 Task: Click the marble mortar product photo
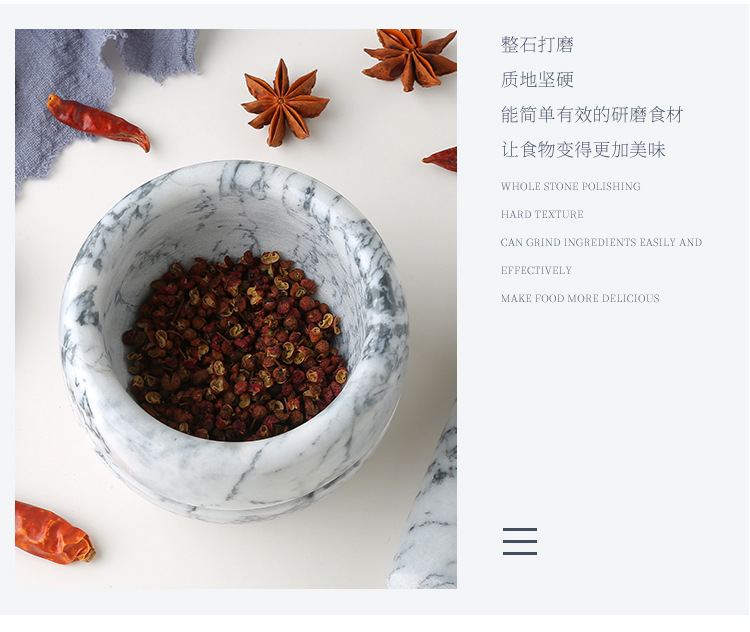236,309
